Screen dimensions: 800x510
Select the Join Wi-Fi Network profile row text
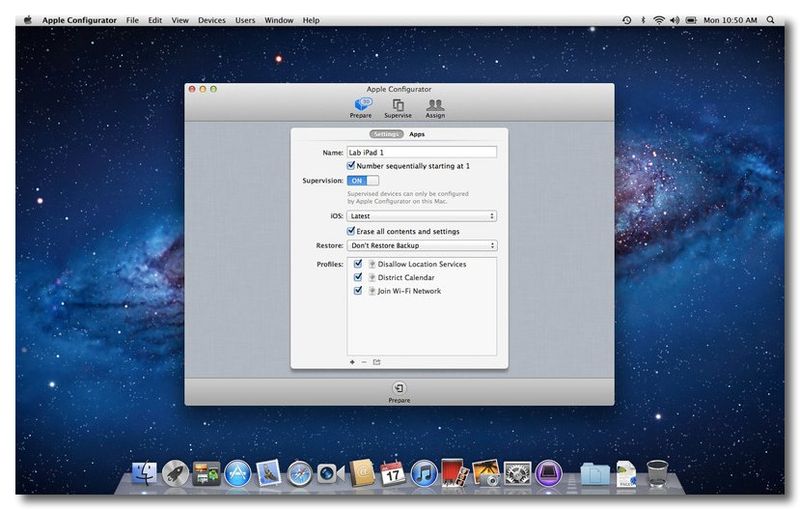409,291
